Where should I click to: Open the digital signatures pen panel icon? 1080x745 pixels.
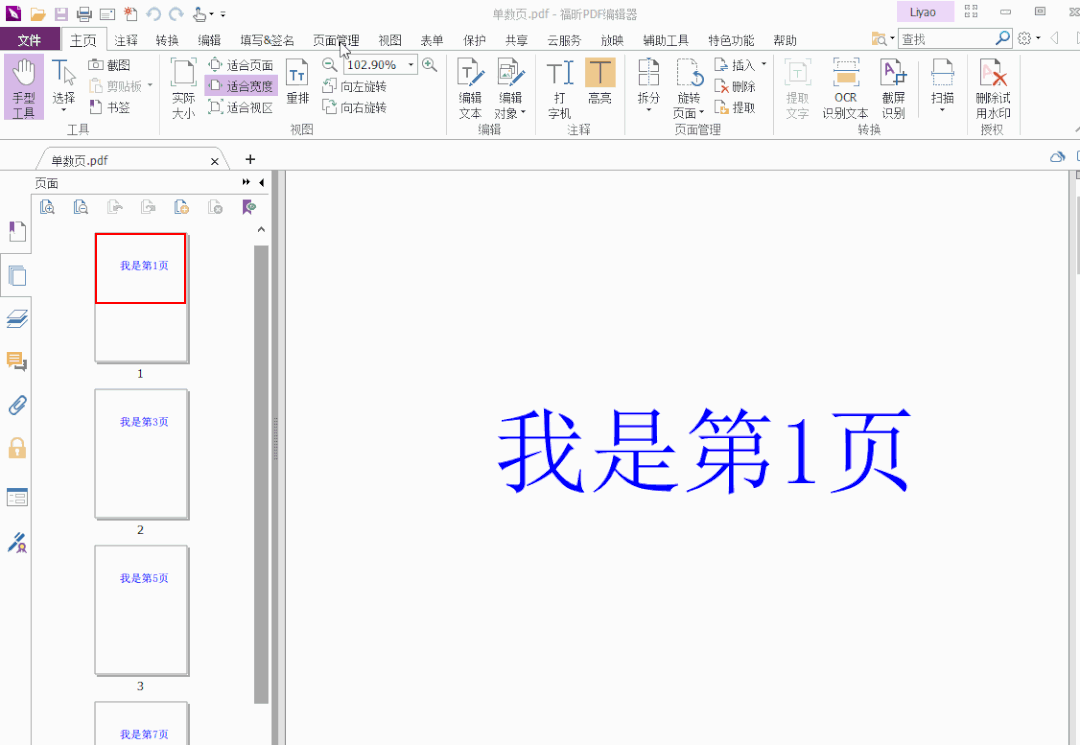(x=17, y=543)
